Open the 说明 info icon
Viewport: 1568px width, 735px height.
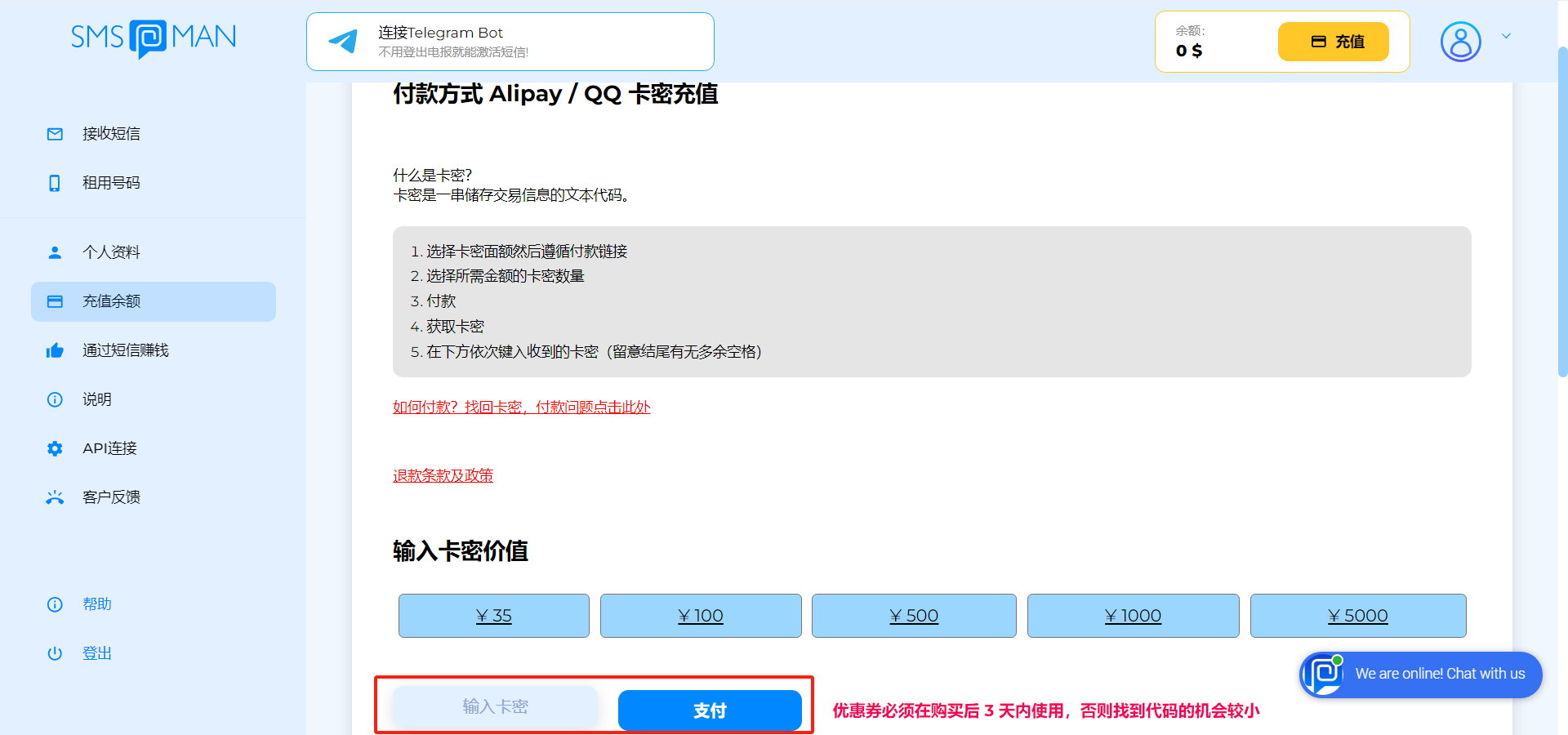point(54,399)
